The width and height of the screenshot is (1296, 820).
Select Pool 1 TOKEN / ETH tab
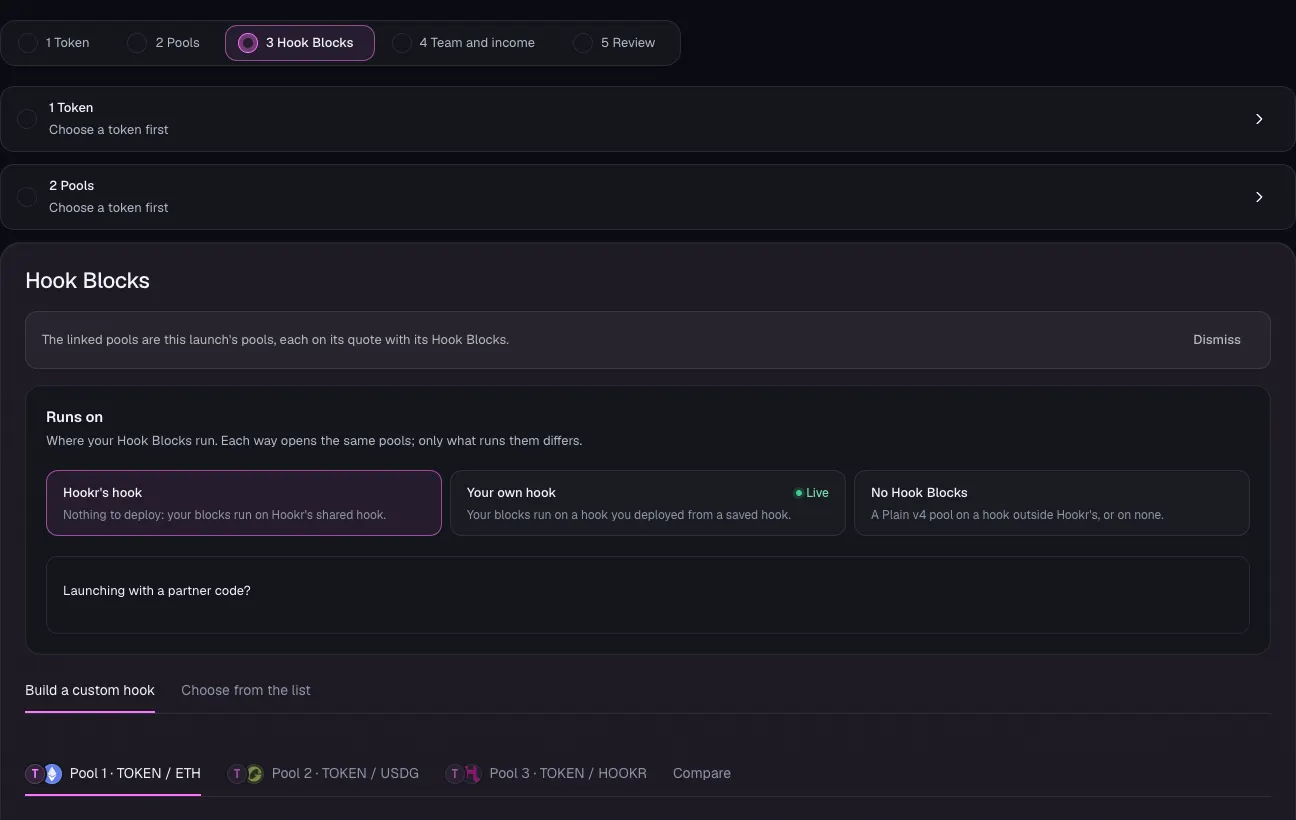pyautogui.click(x=113, y=774)
